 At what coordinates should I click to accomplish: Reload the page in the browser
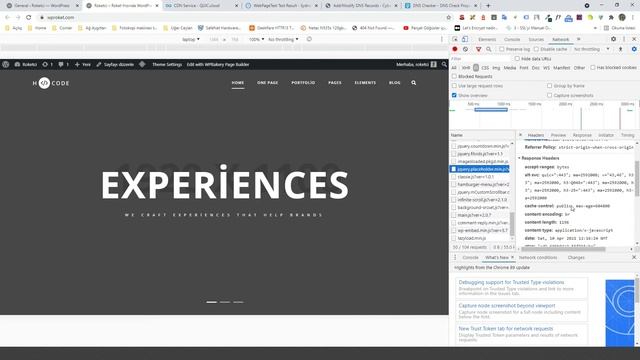tap(29, 18)
